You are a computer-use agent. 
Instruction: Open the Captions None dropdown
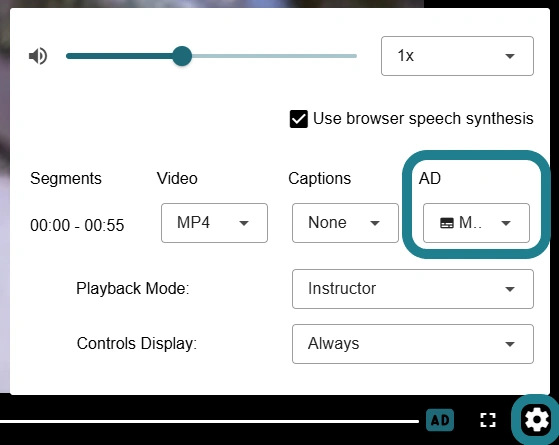tap(345, 223)
